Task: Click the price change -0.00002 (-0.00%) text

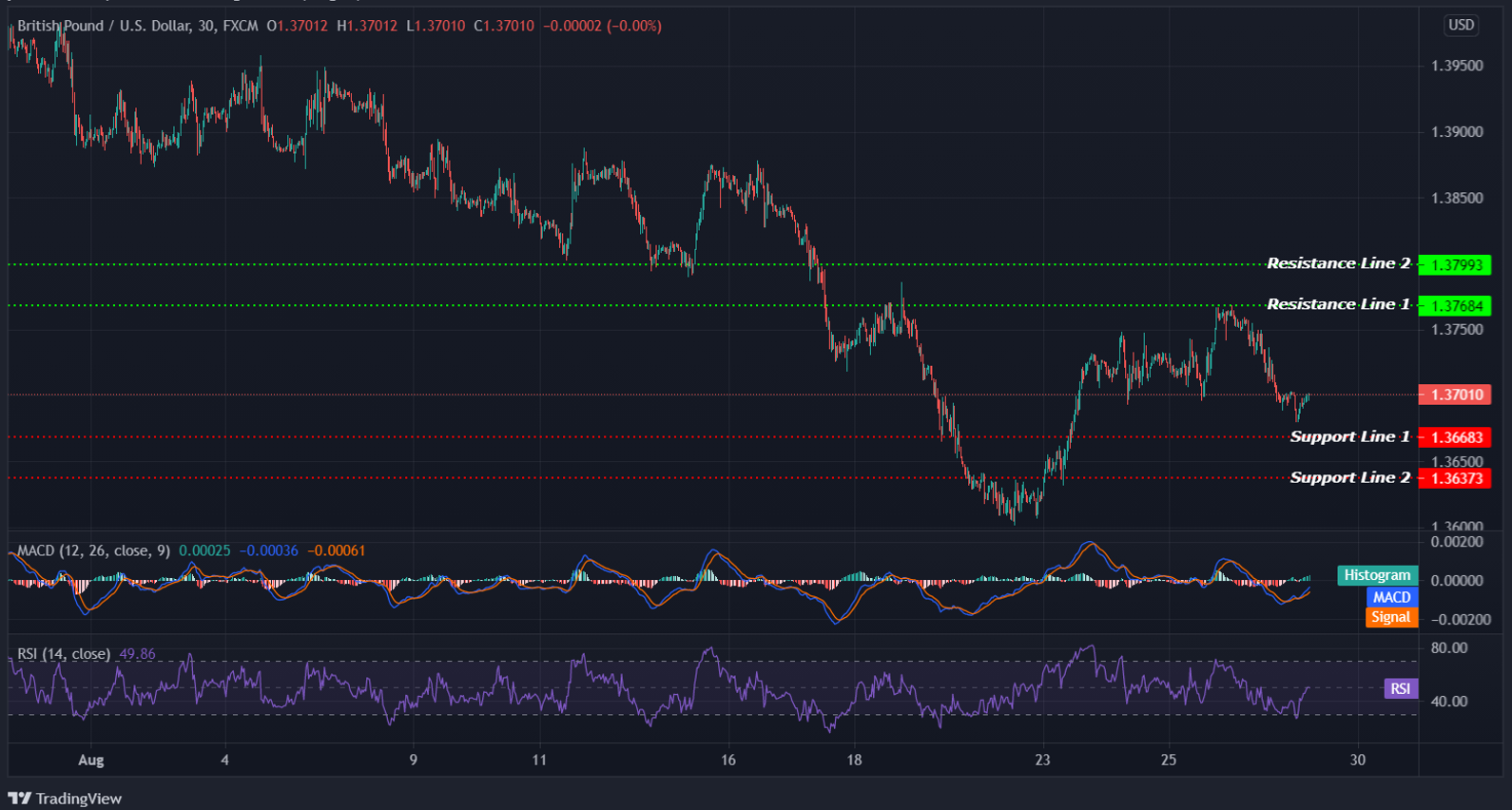Action: pos(602,26)
